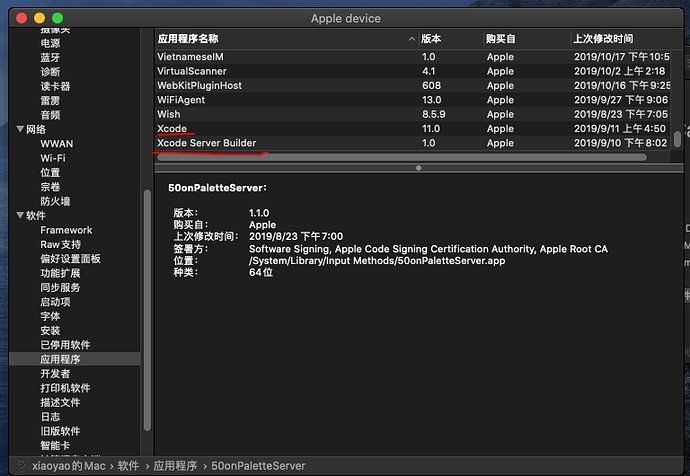Collapse the 软件 section triangle

coord(20,216)
